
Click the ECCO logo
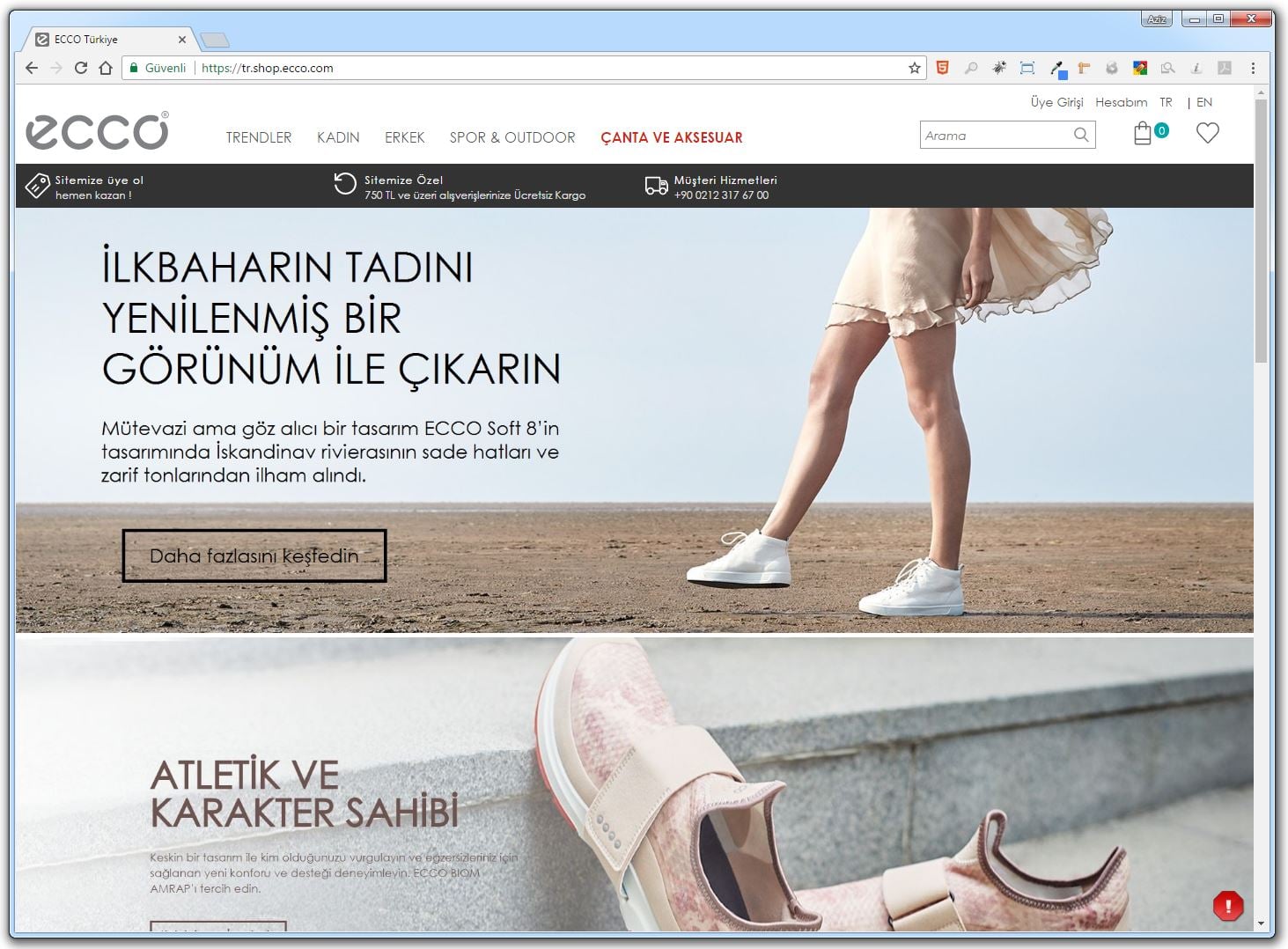97,131
